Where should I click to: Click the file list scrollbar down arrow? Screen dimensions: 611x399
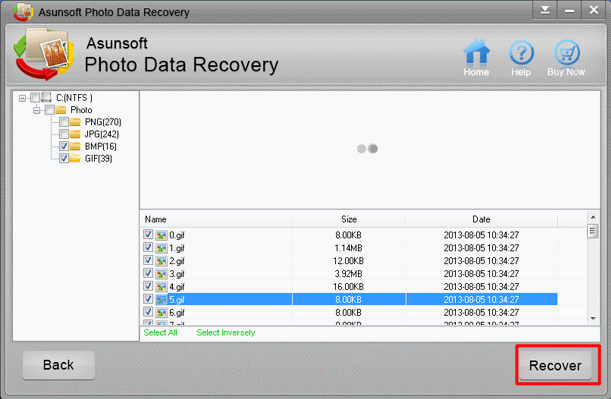(x=593, y=319)
